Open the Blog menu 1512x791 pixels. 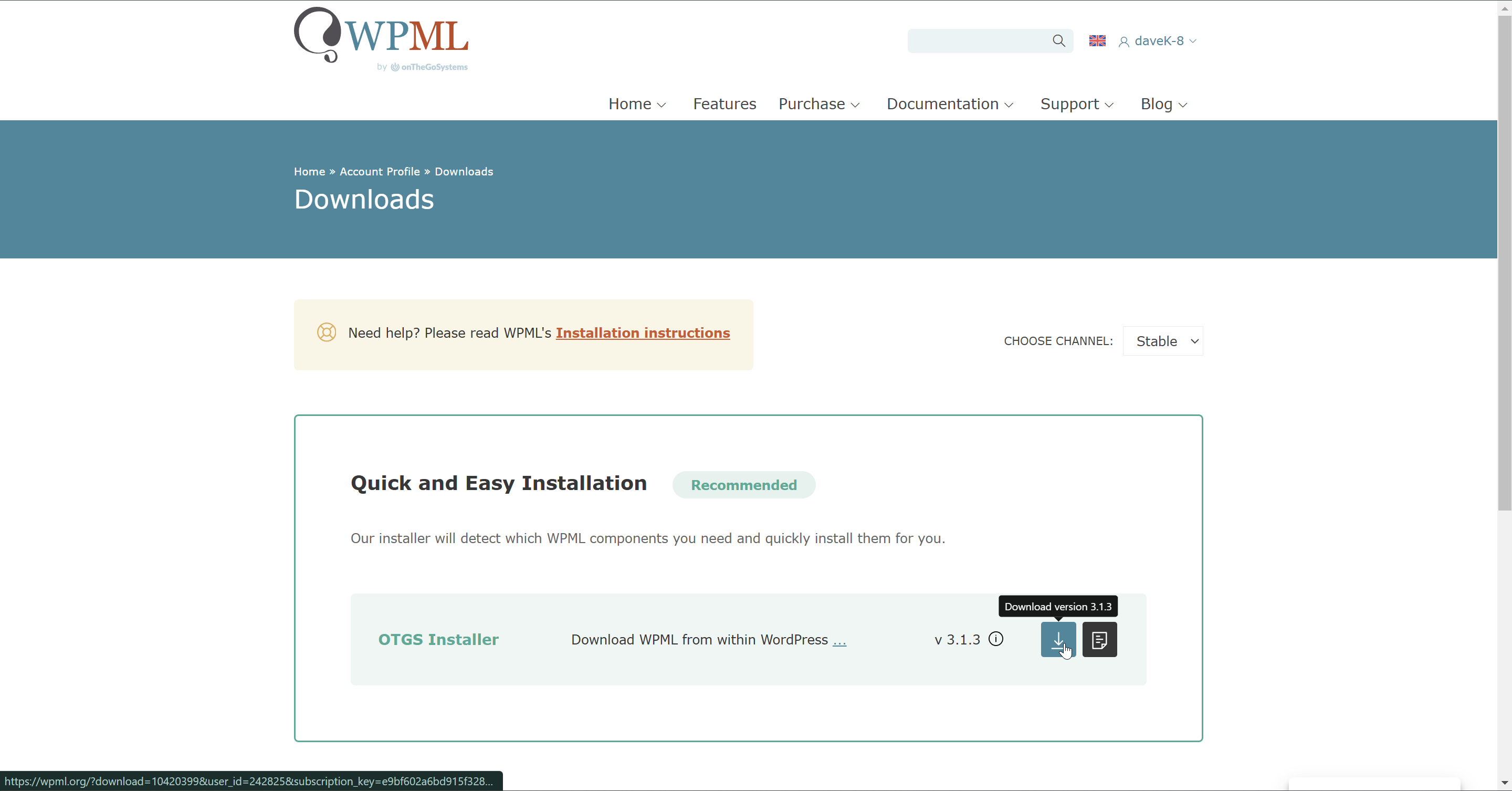pos(1163,104)
